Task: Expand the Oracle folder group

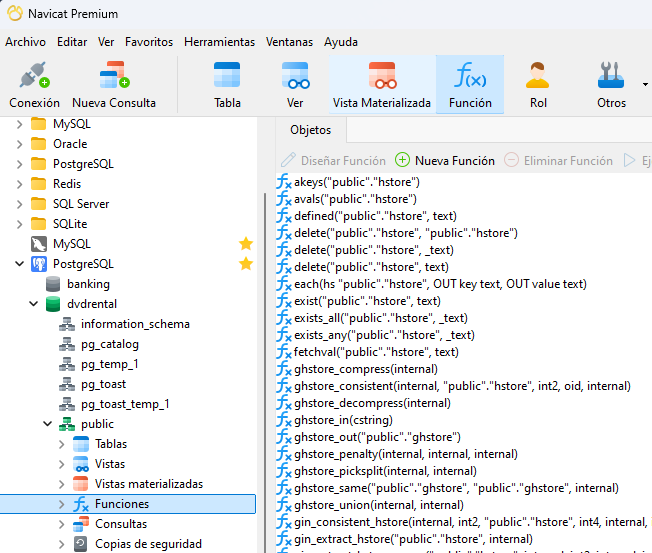Action: pos(19,144)
